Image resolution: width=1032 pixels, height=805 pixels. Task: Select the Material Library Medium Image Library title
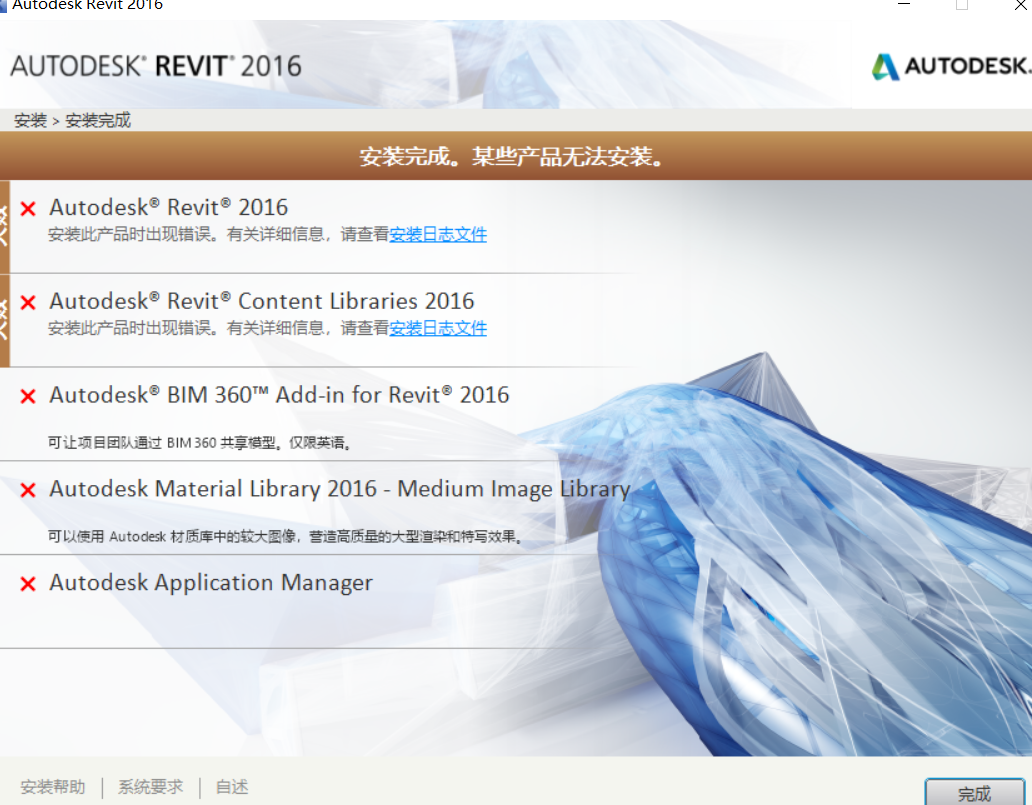[x=340, y=489]
